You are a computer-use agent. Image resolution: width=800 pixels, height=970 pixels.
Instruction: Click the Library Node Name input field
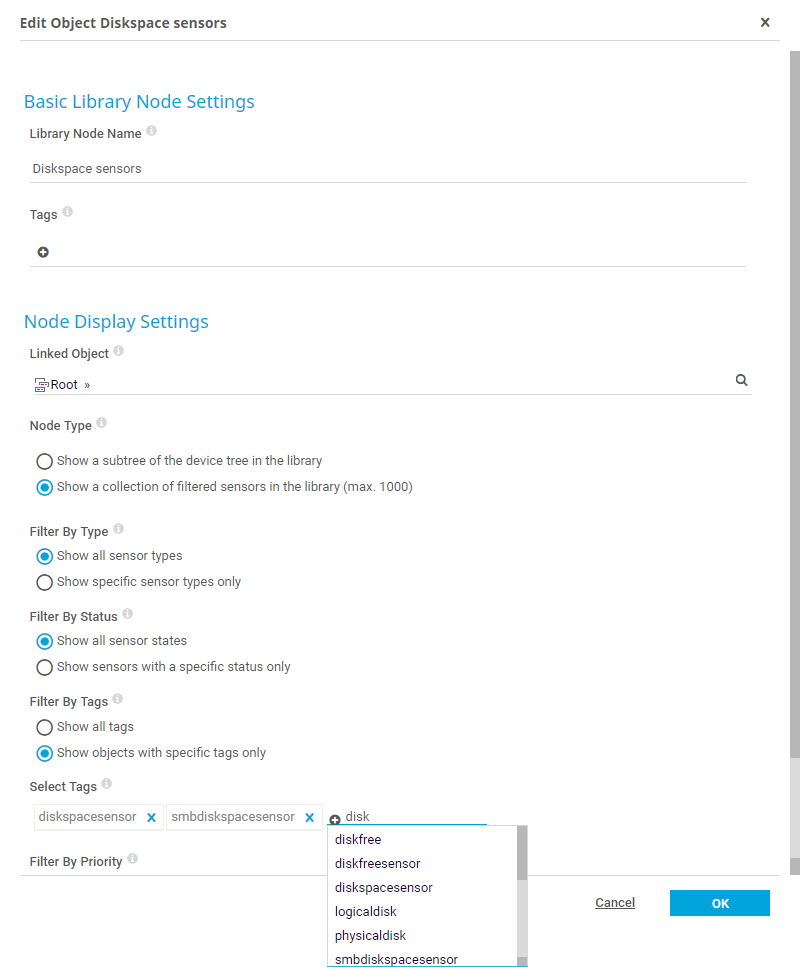pos(388,169)
